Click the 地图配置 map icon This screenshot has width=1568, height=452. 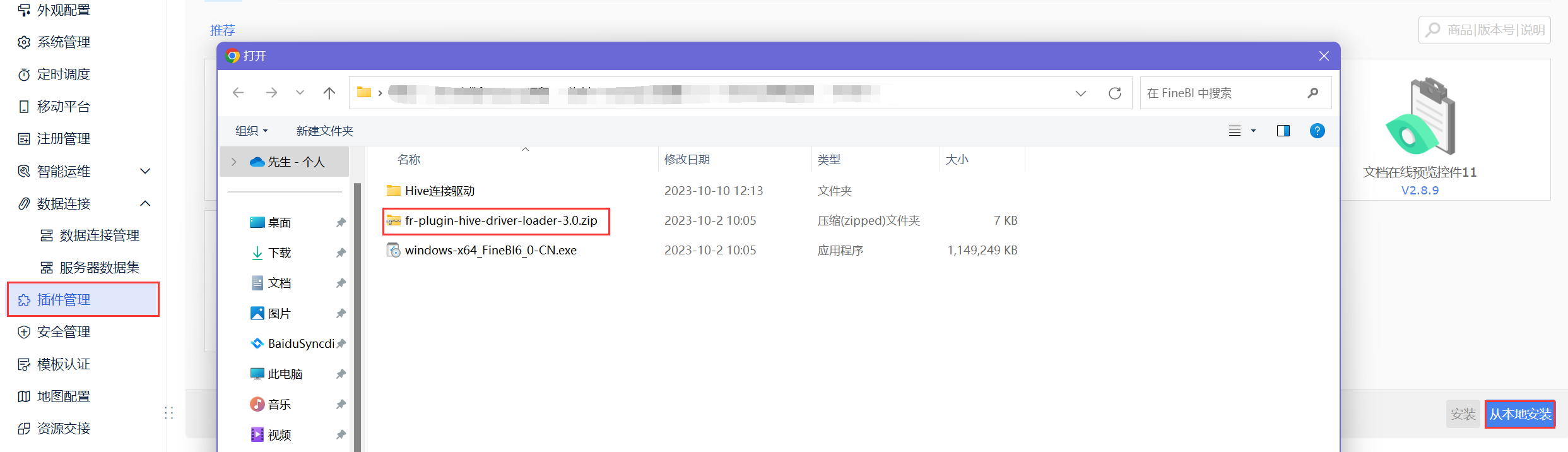click(x=24, y=396)
